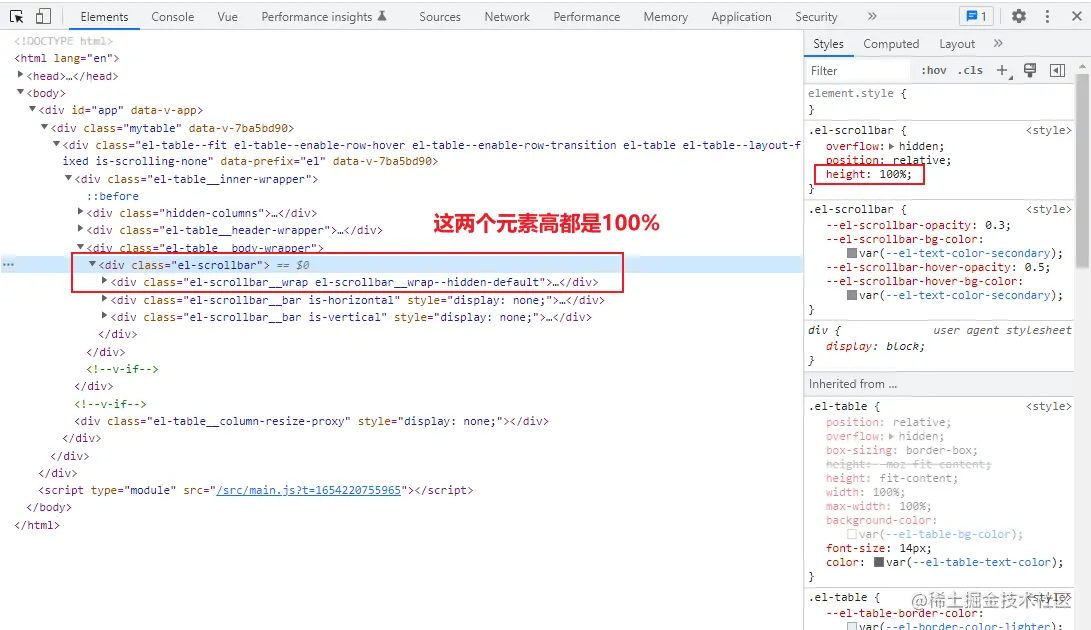Click the el-table color property swatch
The height and width of the screenshot is (630, 1091).
tap(879, 562)
